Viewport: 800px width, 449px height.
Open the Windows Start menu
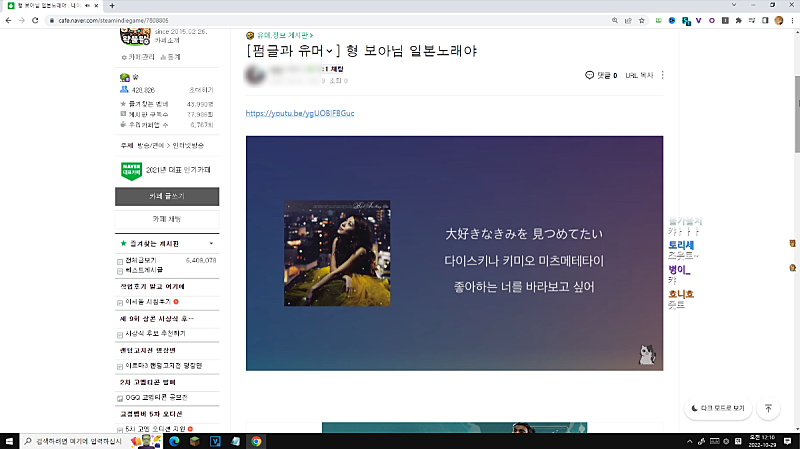tap(9, 441)
